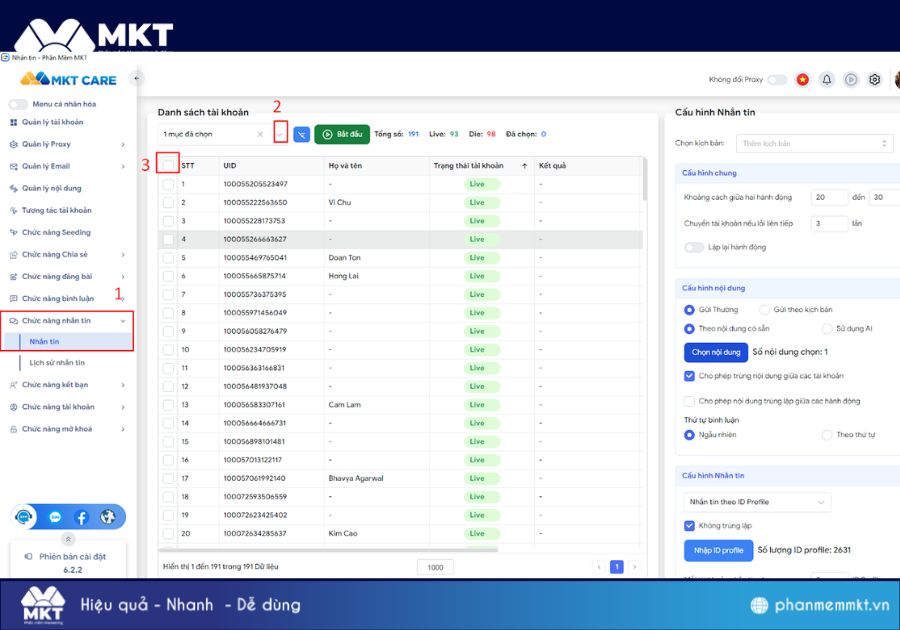
Task: Open the Facebook icon in sidebar footer
Action: (x=81, y=517)
